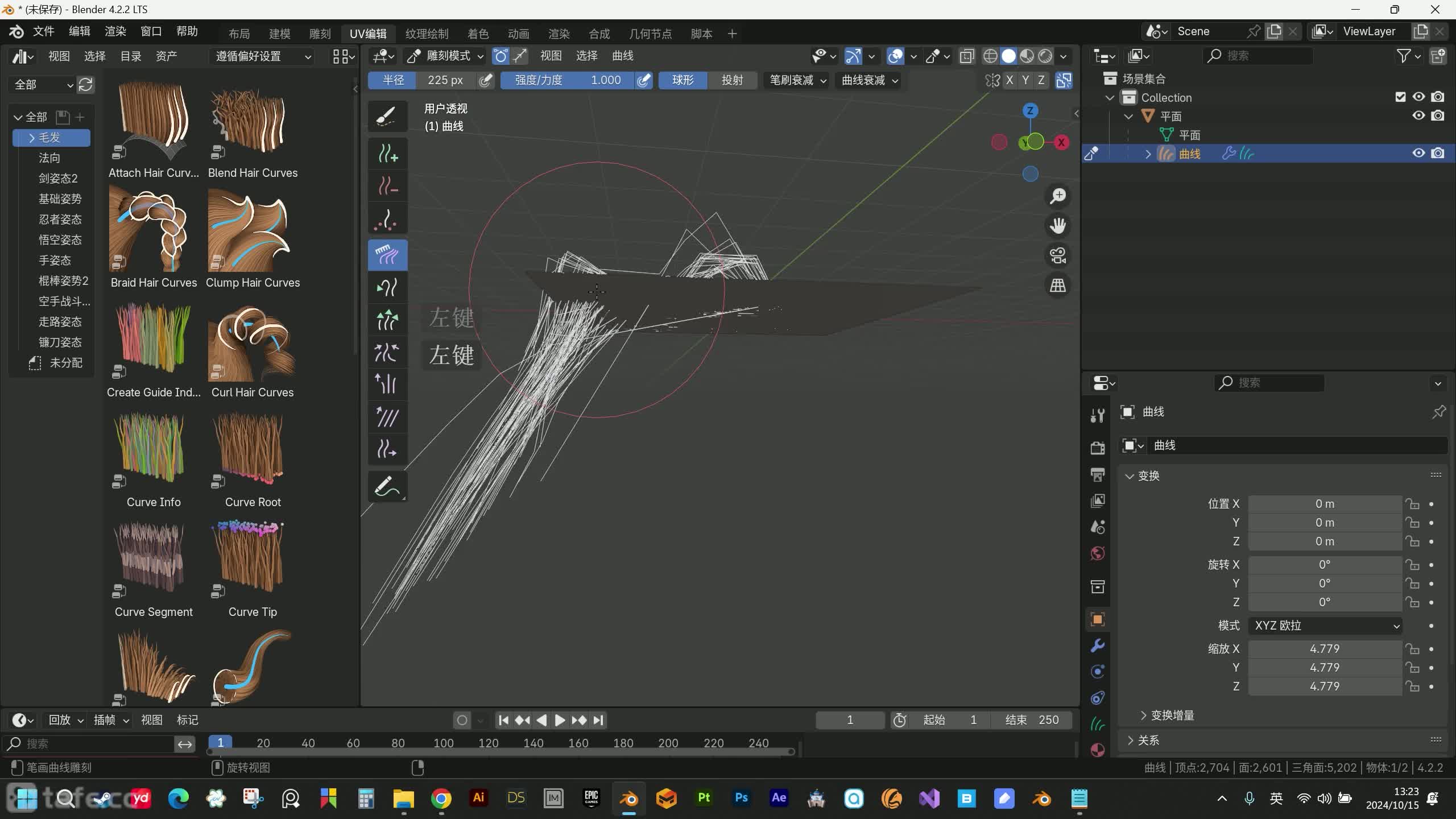The height and width of the screenshot is (819, 1456).
Task: Select the Density sculpt tool
Action: click(387, 220)
